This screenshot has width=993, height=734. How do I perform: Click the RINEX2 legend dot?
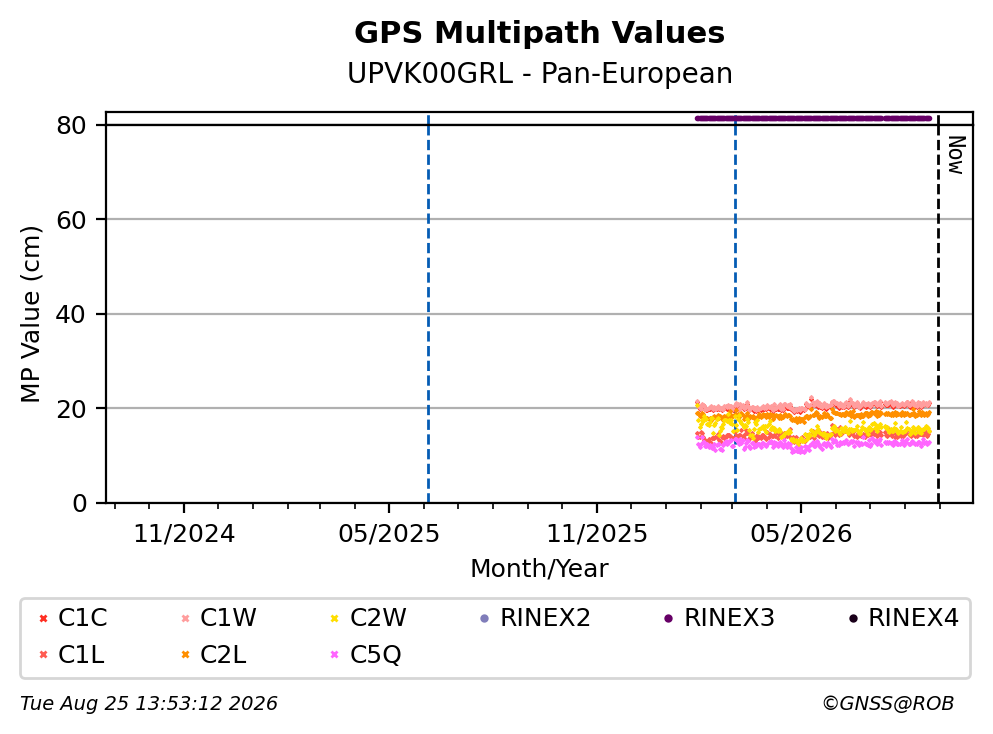485,618
